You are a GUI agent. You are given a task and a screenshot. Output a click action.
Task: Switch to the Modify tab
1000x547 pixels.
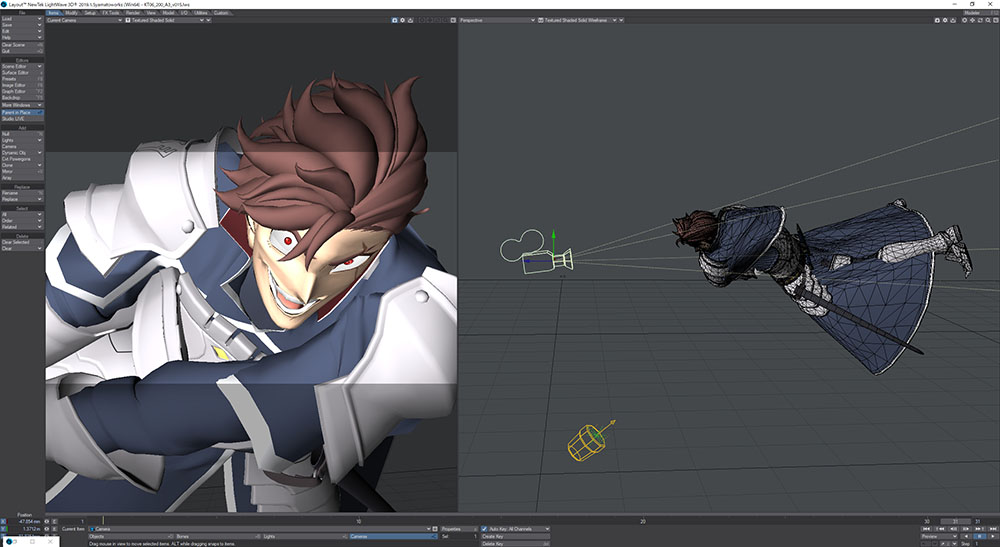(x=71, y=13)
